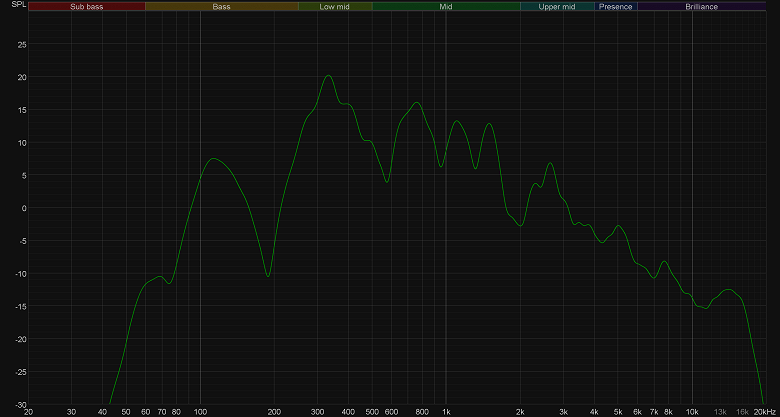This screenshot has height=417, width=780.
Task: Click the 25 dB axis value
Action: pyautogui.click(x=22, y=44)
